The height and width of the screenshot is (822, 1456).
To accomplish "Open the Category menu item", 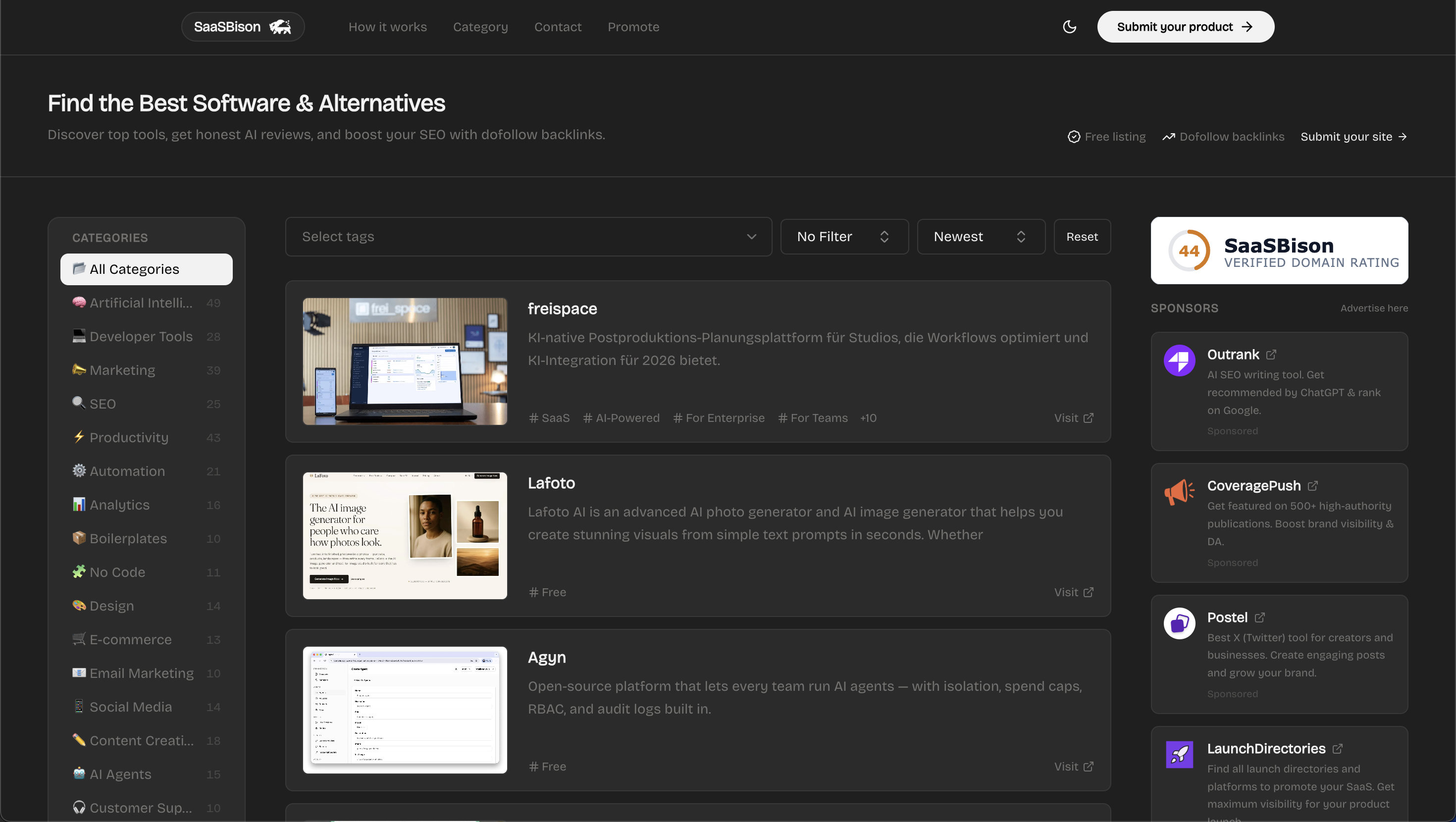I will tap(480, 27).
